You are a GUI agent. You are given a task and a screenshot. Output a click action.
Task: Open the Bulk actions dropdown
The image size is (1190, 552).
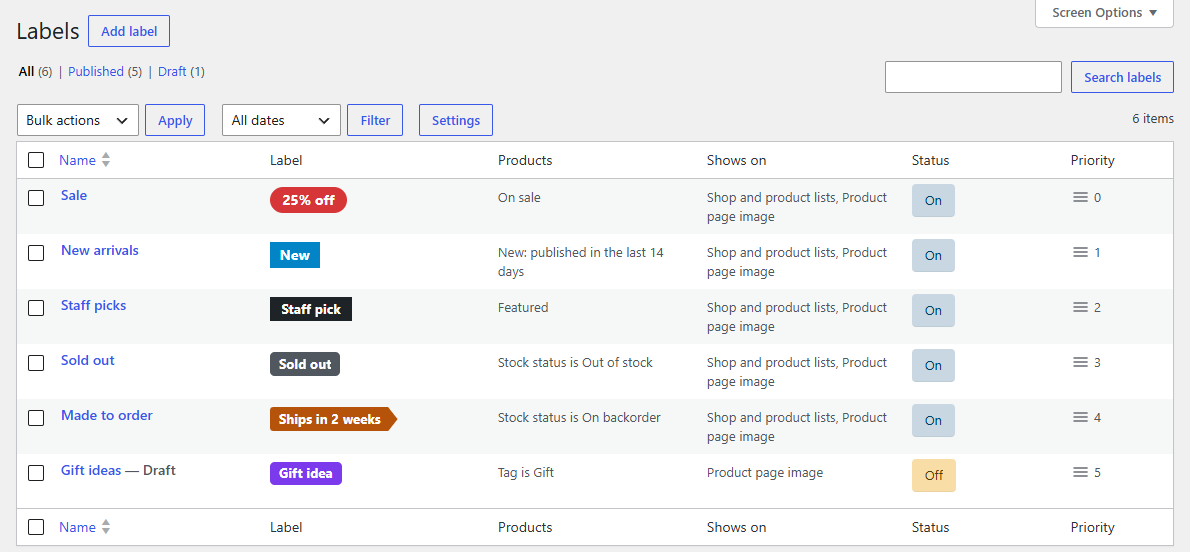coord(77,120)
